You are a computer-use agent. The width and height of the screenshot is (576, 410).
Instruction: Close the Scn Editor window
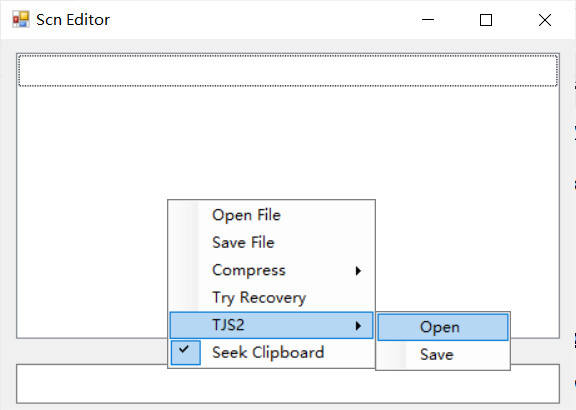pos(545,19)
